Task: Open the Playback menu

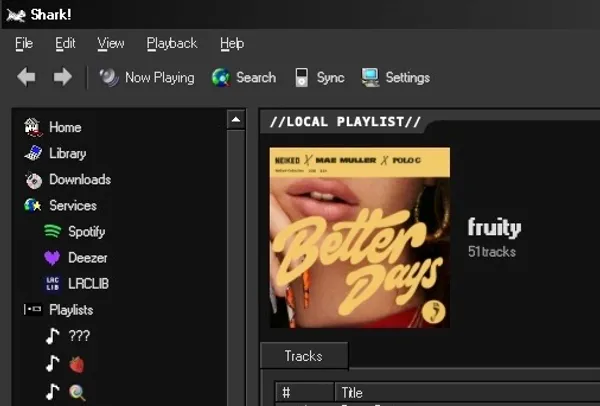Action: 172,43
